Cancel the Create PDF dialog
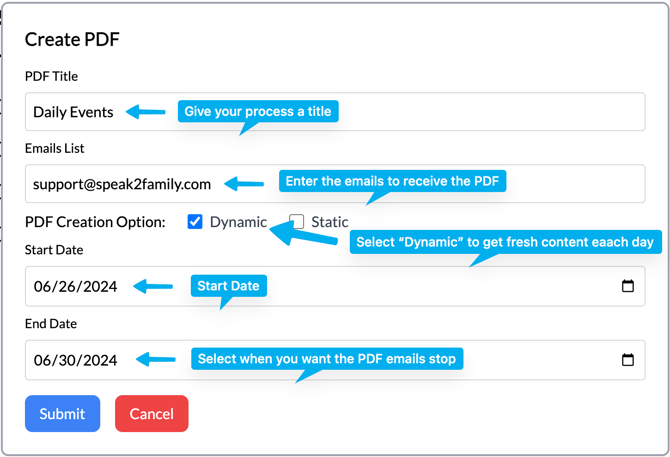670x457 pixels. 152,413
